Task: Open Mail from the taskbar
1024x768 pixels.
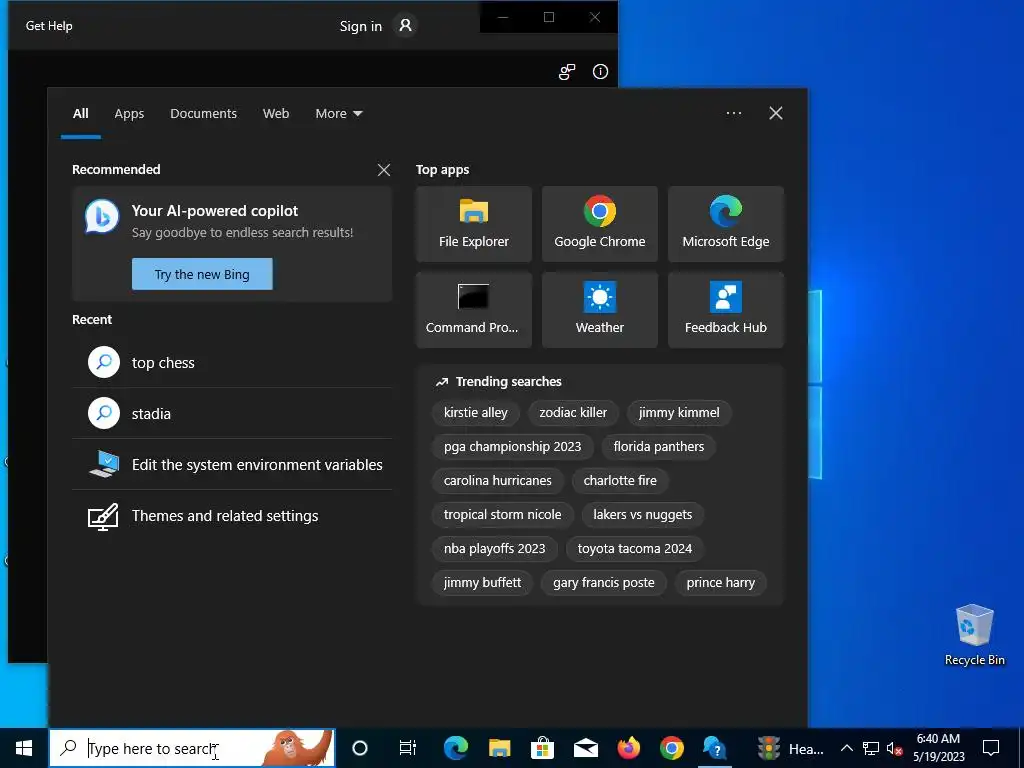Action: pyautogui.click(x=586, y=748)
